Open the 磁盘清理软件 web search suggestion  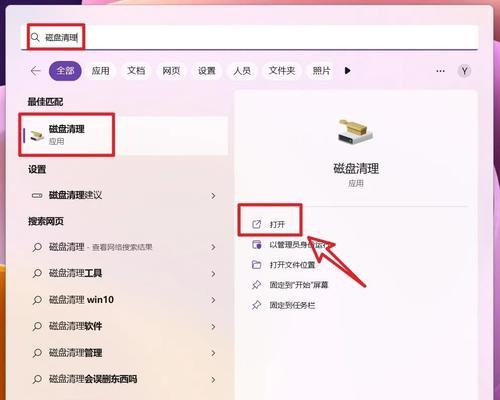pos(124,326)
